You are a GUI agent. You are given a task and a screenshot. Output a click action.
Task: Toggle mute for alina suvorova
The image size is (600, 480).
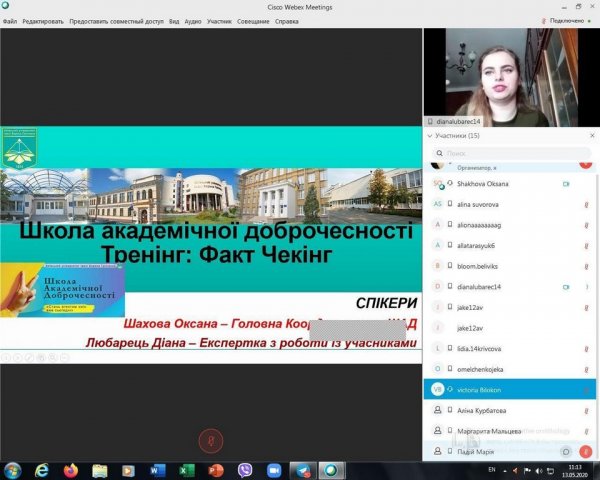pyautogui.click(x=585, y=205)
